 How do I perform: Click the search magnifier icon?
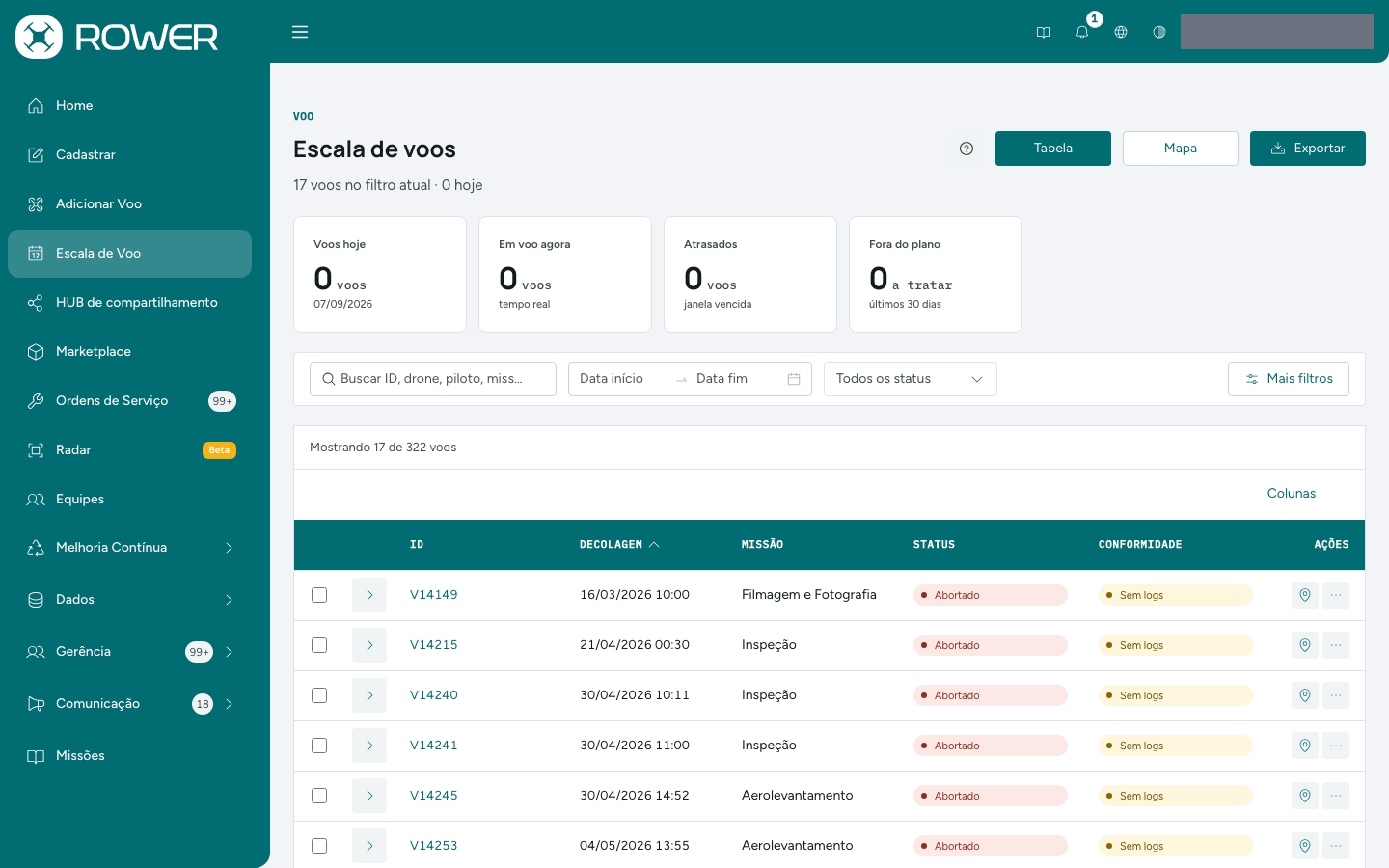(x=329, y=379)
